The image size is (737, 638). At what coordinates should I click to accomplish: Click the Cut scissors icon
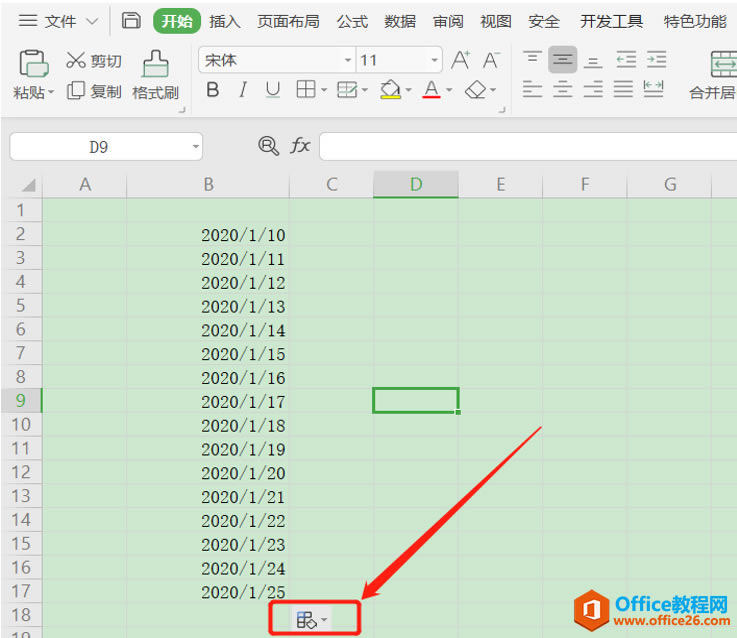click(76, 60)
